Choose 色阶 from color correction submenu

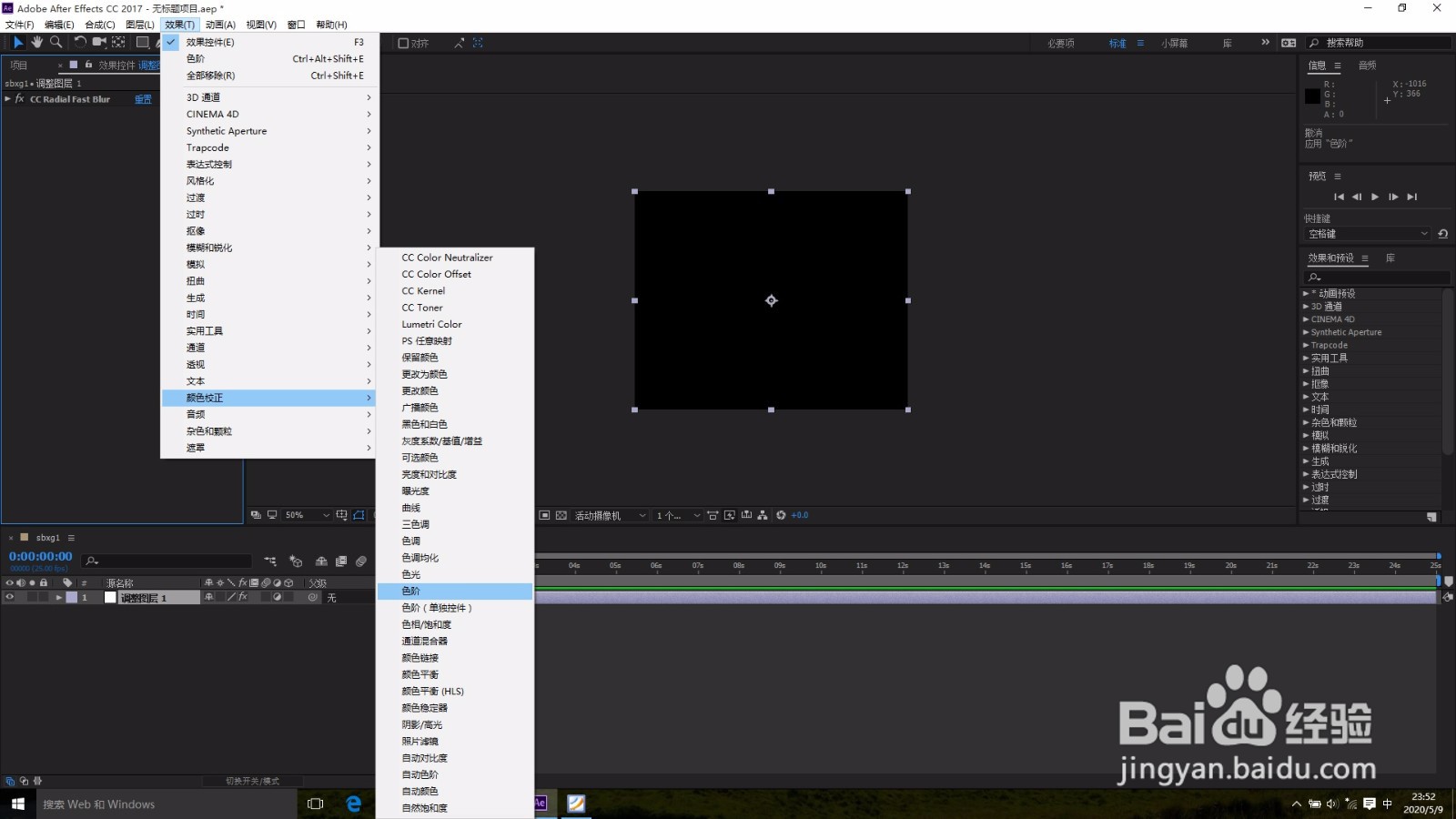455,591
